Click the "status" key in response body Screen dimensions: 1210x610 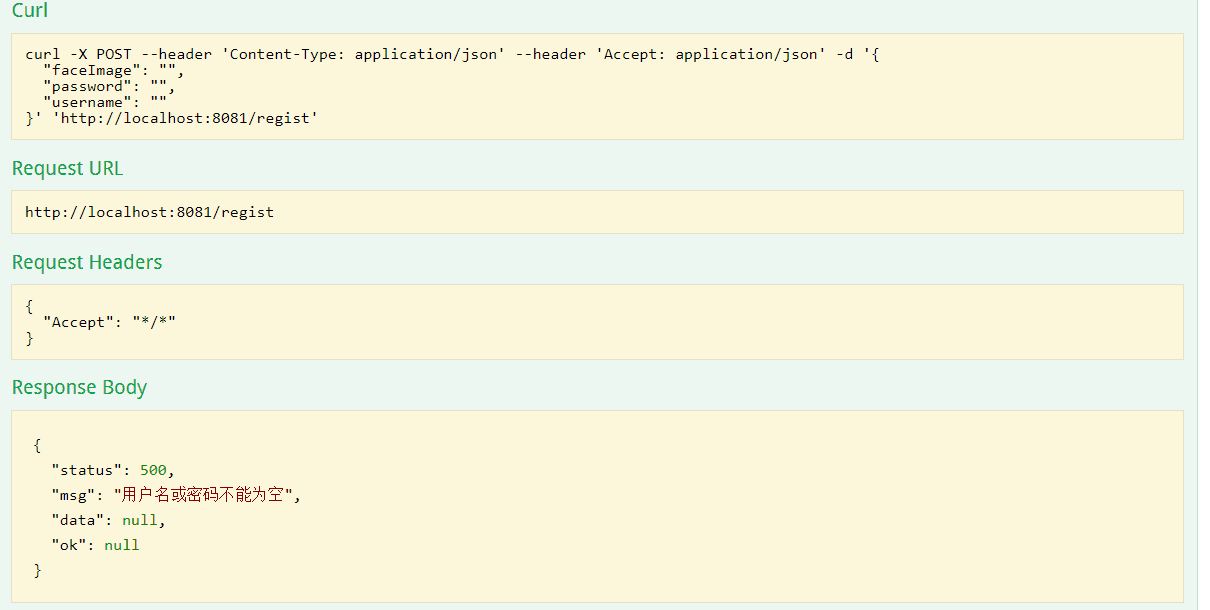(x=87, y=470)
